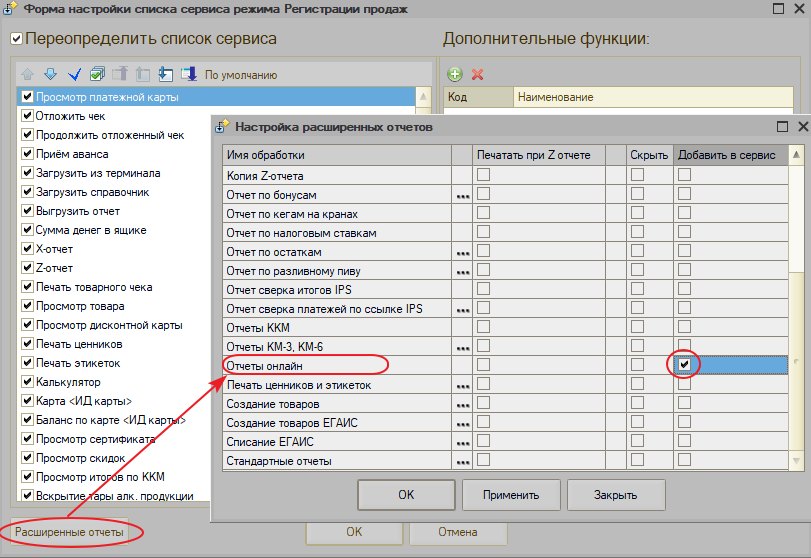Select the Отчет по налоговым ставкам row

pyautogui.click(x=337, y=233)
